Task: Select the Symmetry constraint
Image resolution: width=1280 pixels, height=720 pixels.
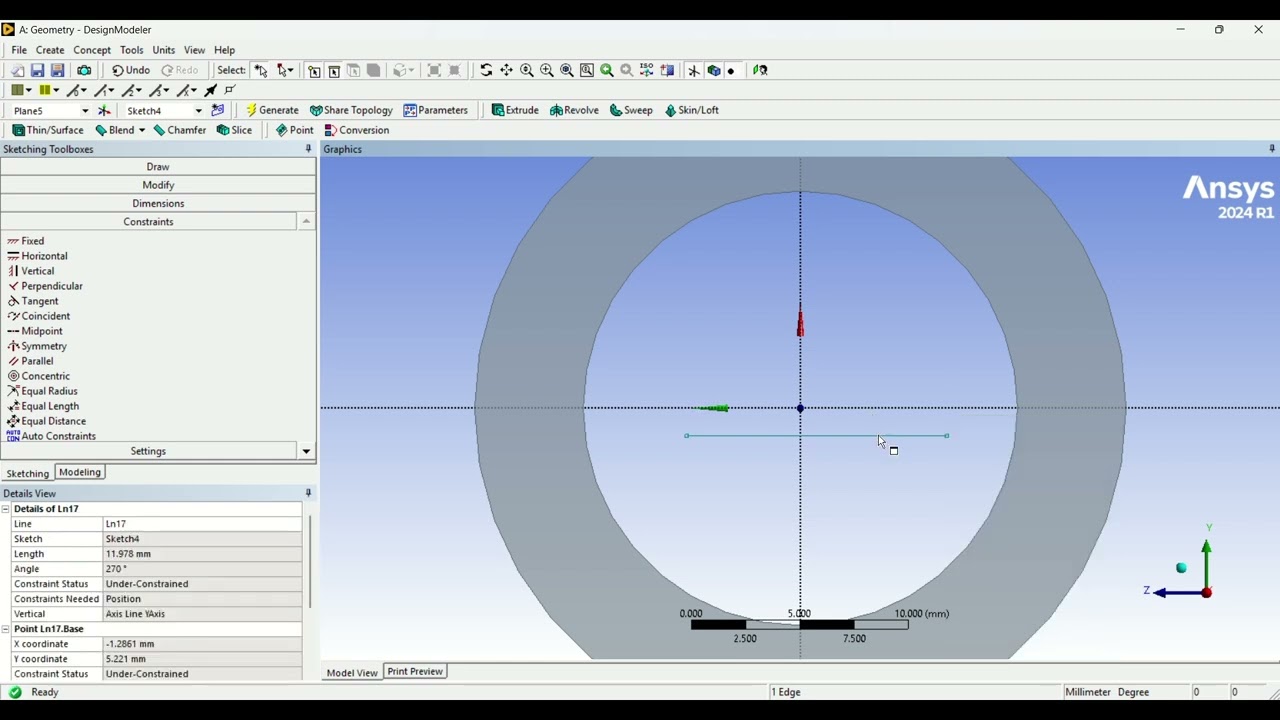Action: click(37, 346)
